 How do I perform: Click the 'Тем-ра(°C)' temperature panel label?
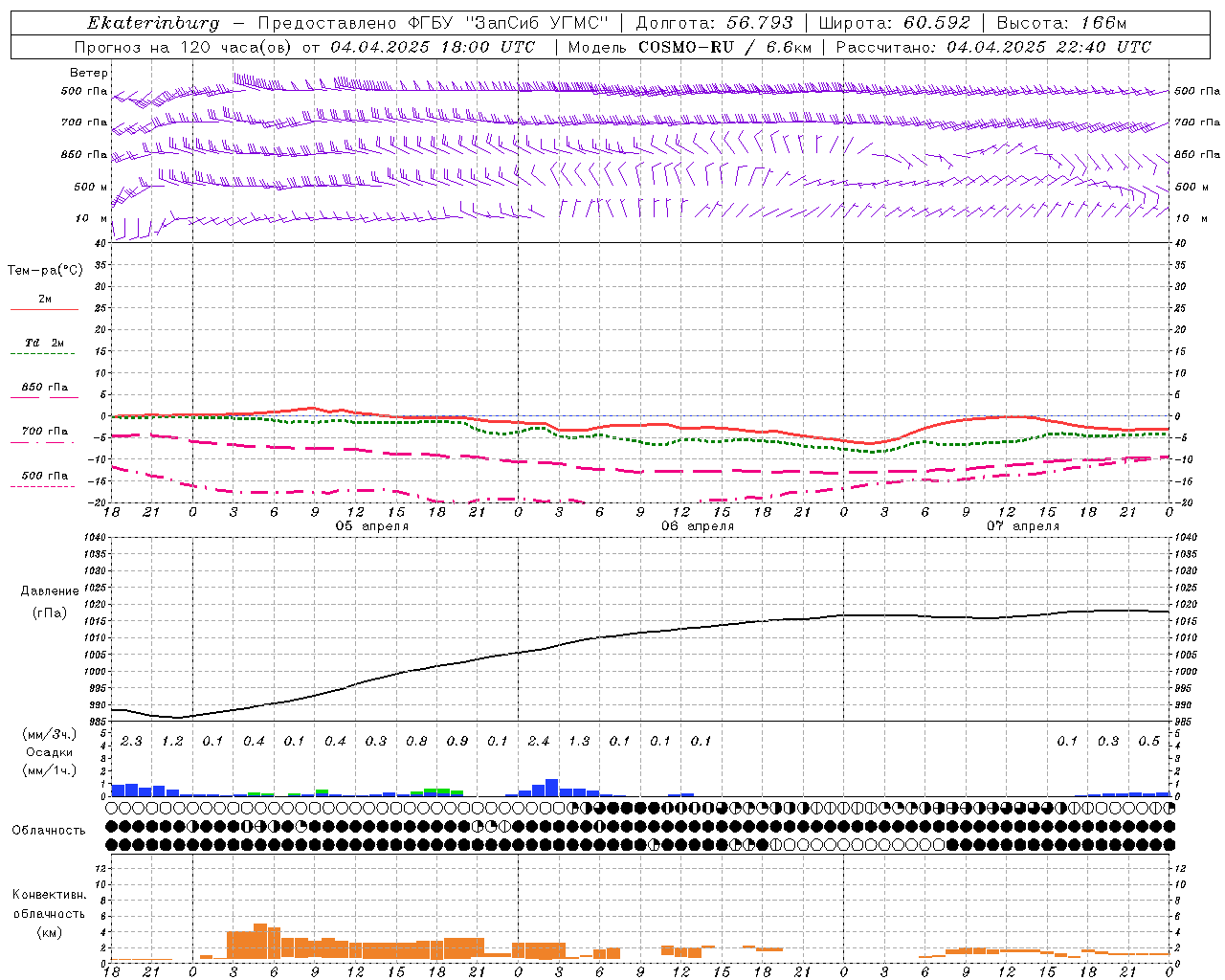(x=45, y=271)
